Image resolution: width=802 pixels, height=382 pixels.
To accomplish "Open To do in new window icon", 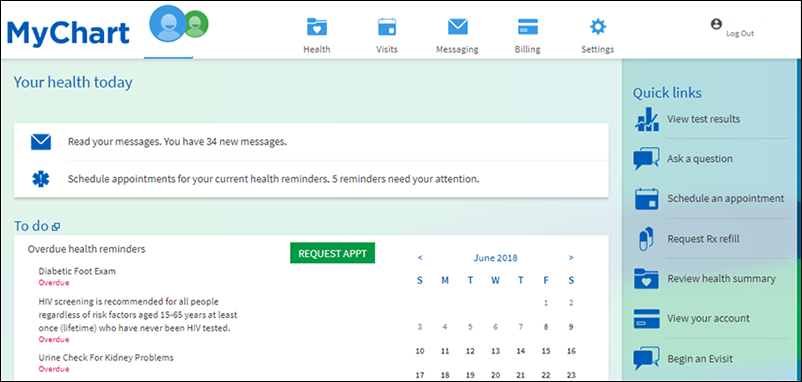I will point(56,227).
